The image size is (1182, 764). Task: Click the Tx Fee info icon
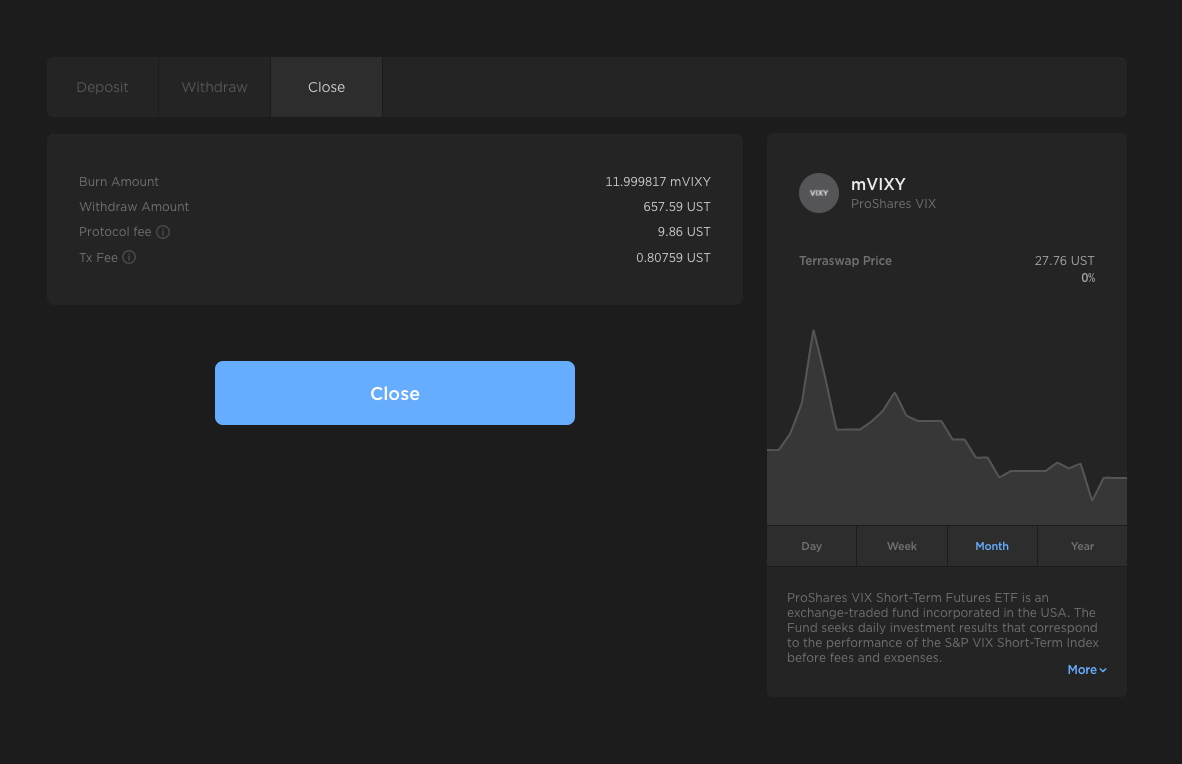click(129, 257)
